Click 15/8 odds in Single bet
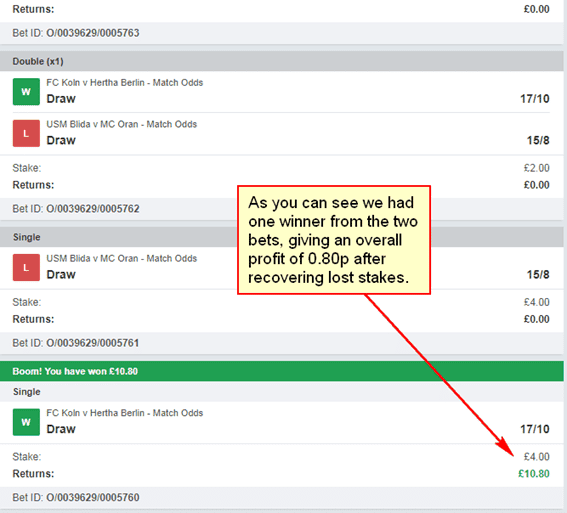The image size is (567, 513). tap(538, 274)
